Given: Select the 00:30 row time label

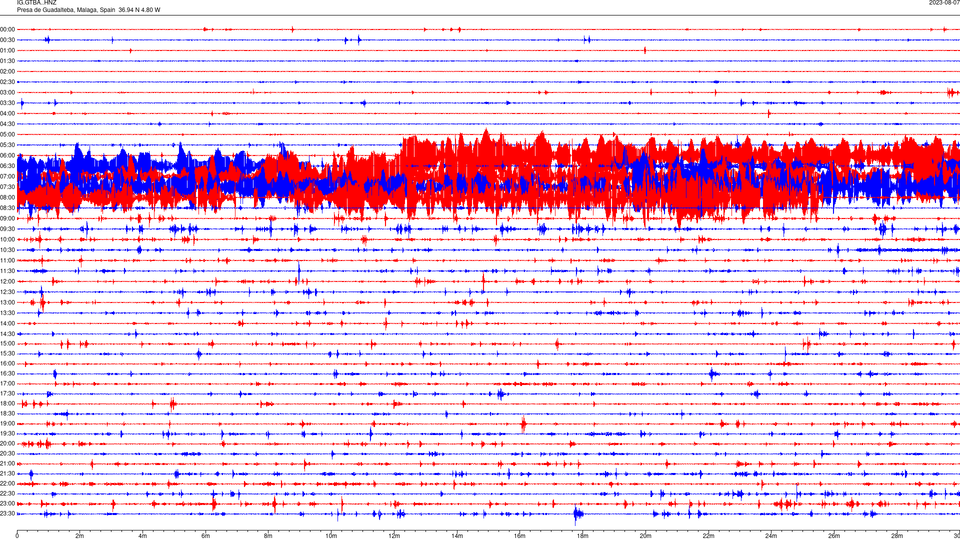Looking at the screenshot, I should pyautogui.click(x=7, y=40).
